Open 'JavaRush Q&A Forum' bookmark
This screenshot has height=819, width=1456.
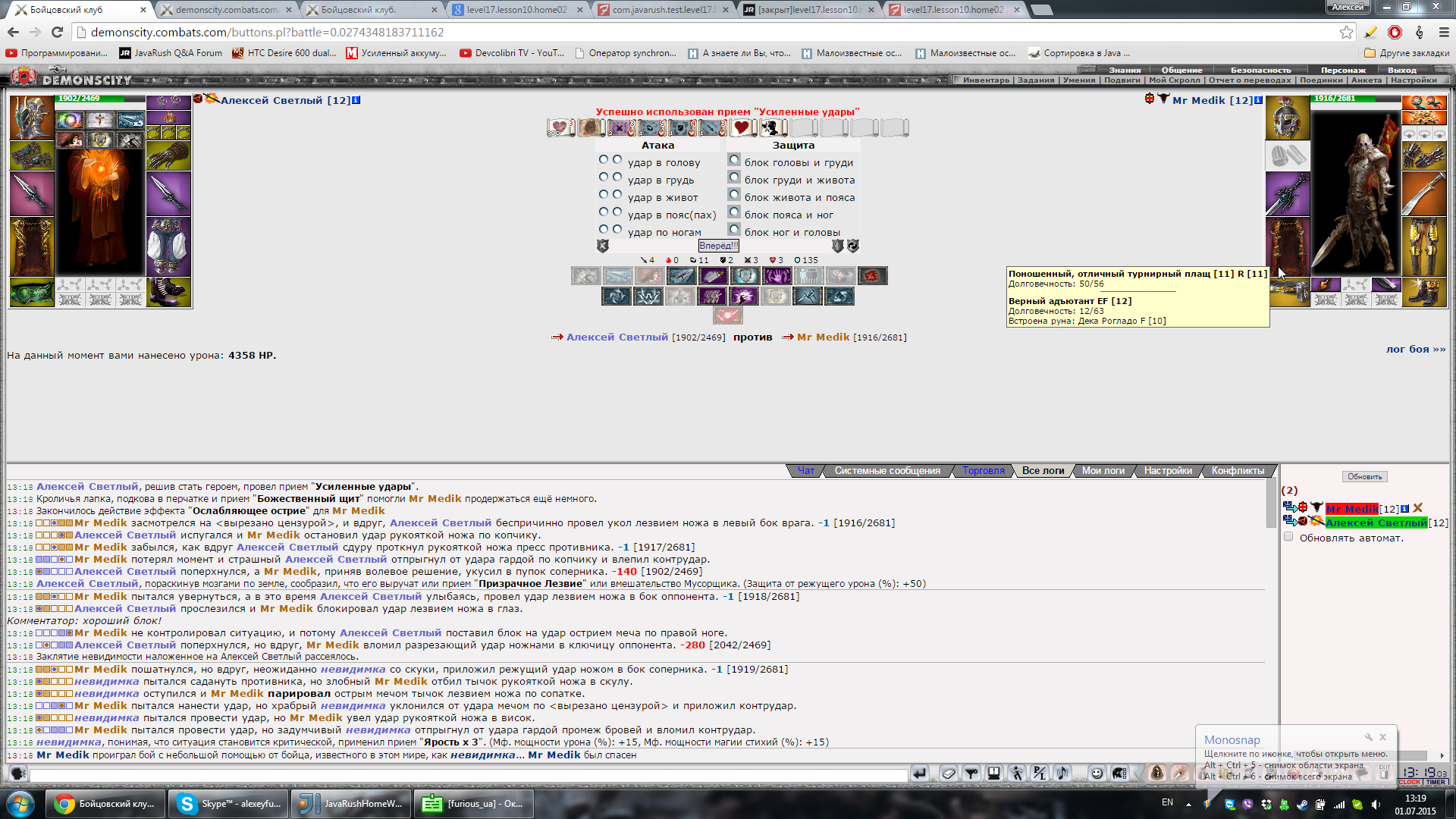(170, 53)
